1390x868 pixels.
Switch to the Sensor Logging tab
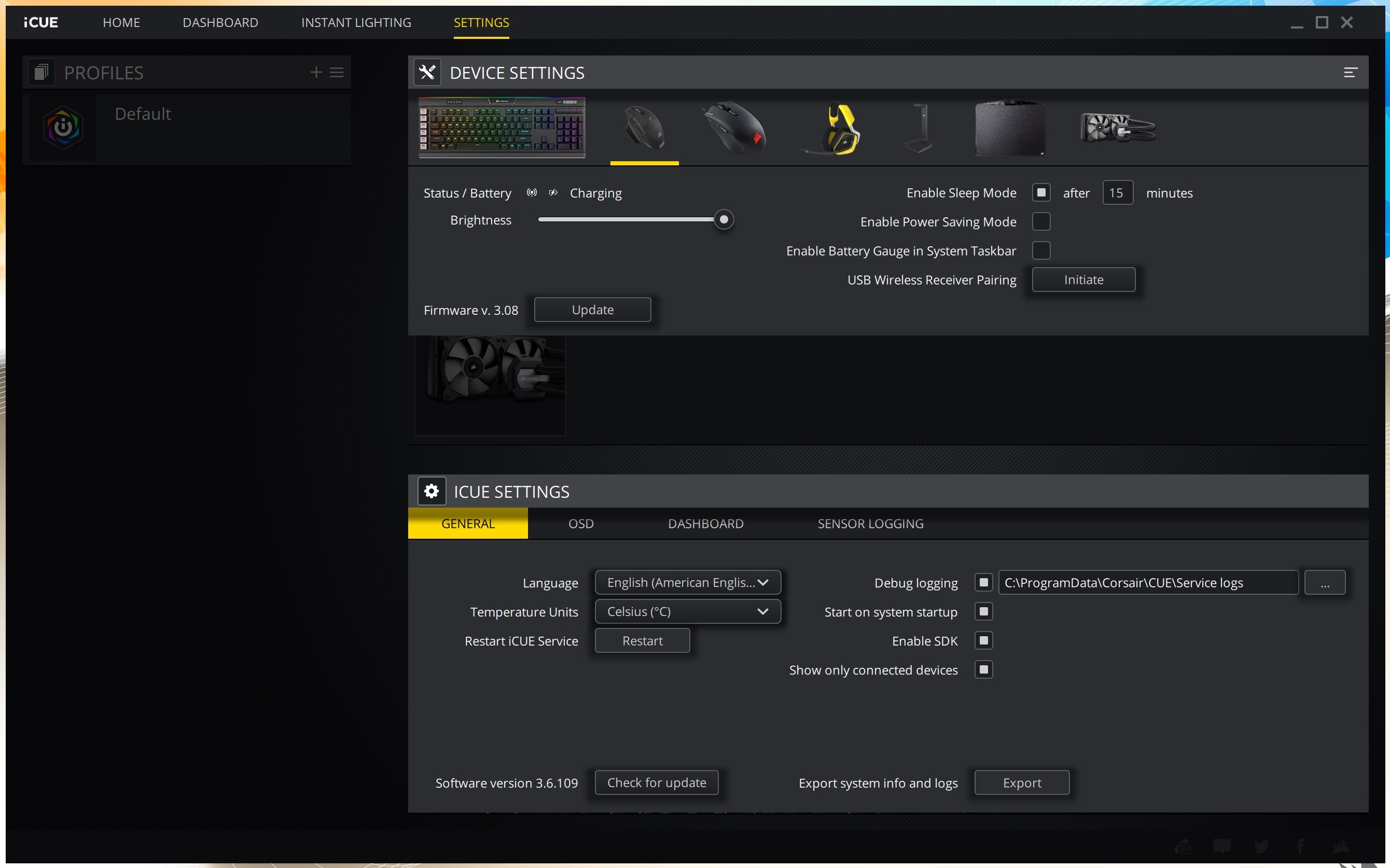(x=870, y=524)
